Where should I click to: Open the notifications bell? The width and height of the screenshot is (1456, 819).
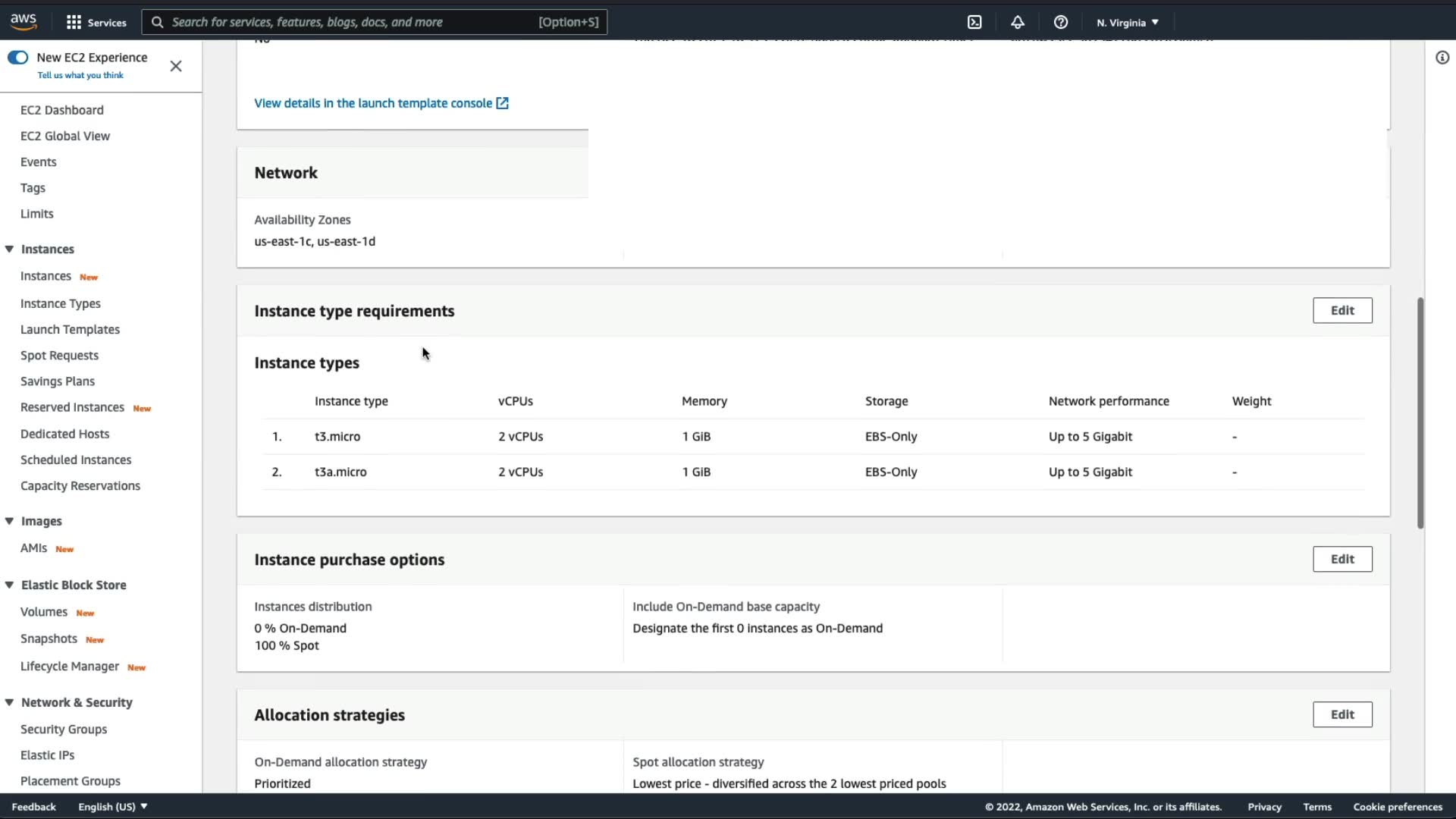pos(1018,22)
